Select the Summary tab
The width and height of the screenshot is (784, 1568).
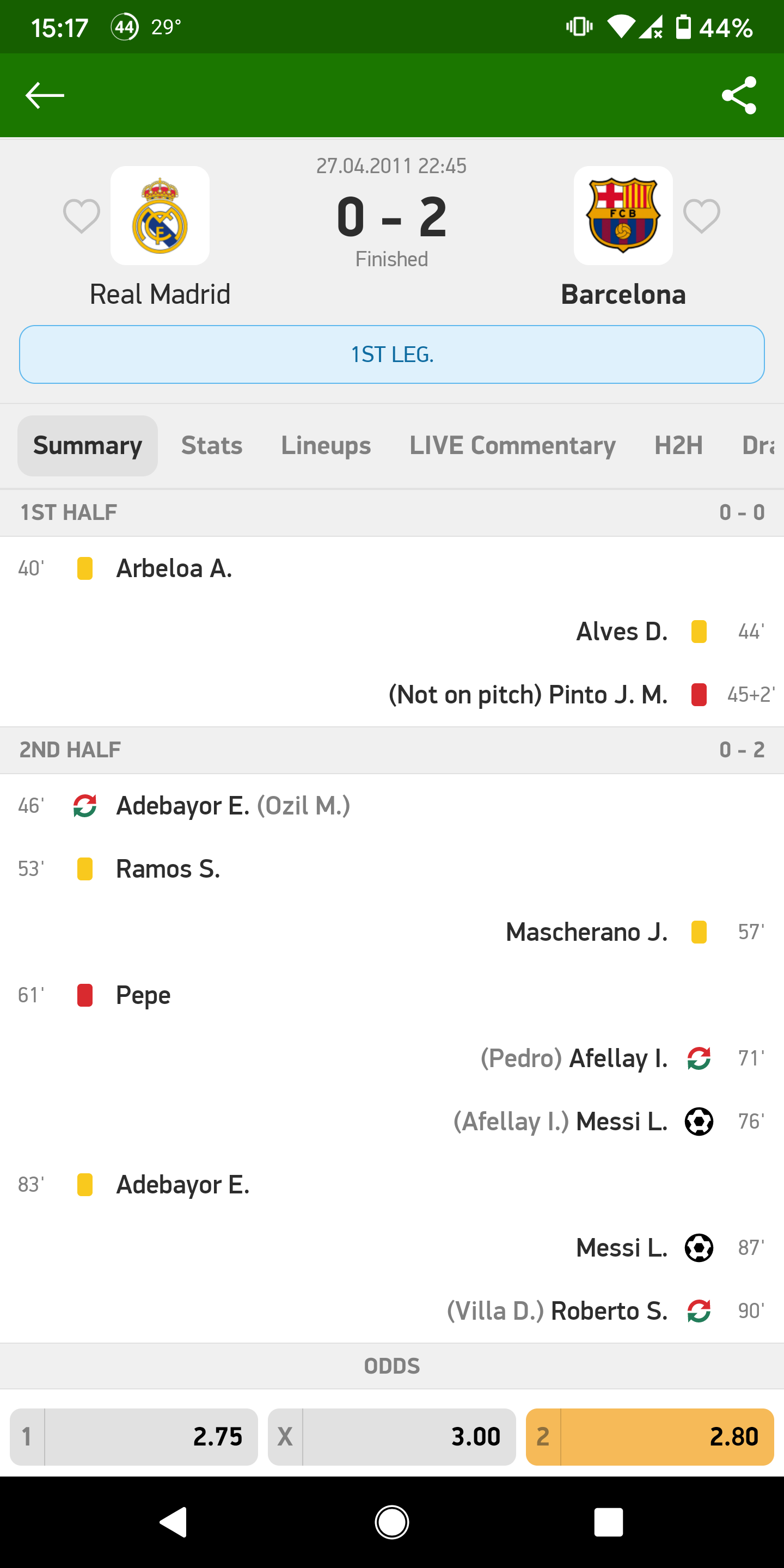click(88, 445)
